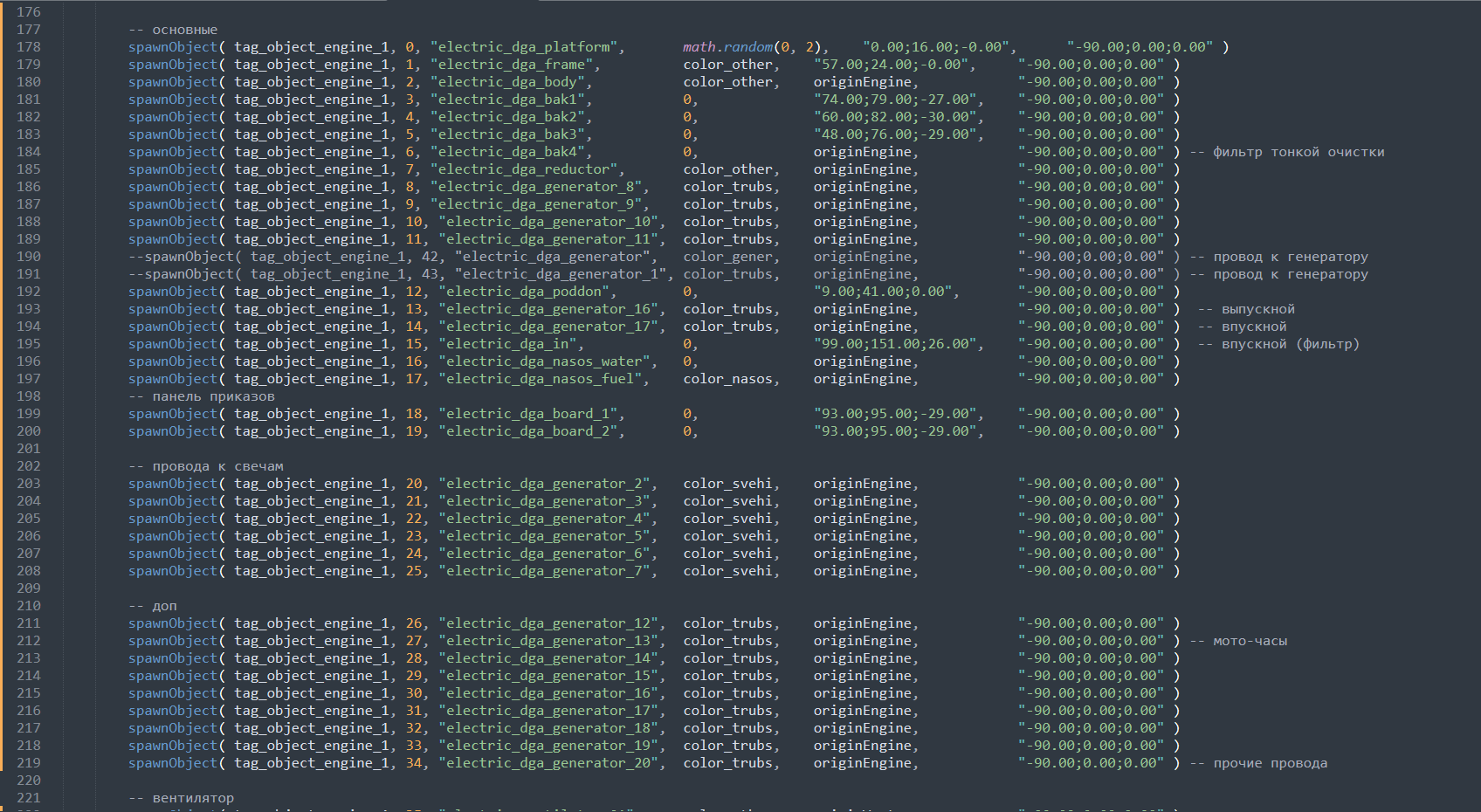Click the coordinates "9.00;41.00;0.00"
This screenshot has height=812, width=1481.
tap(882, 292)
